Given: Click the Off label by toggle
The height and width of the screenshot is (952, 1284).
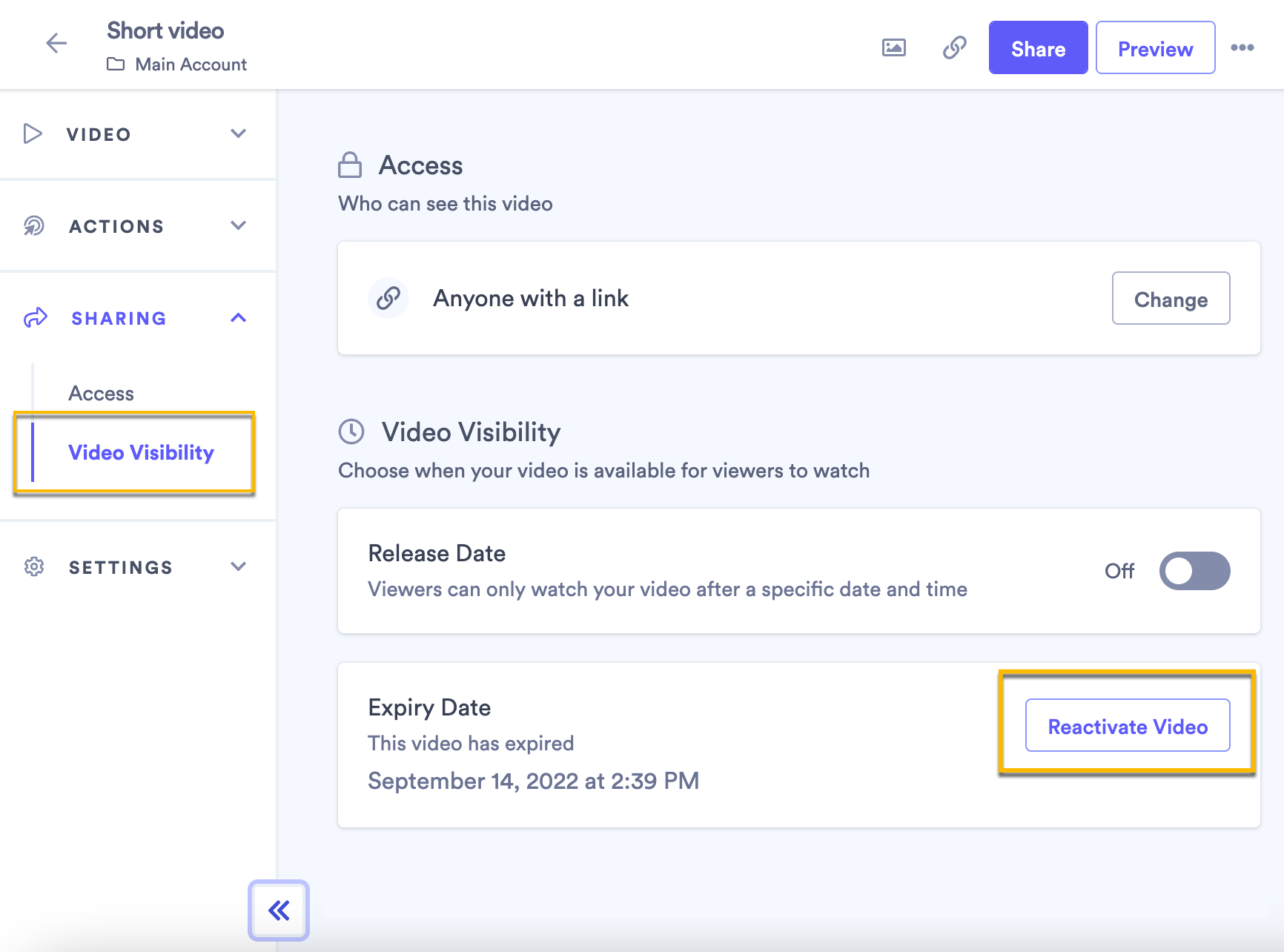Looking at the screenshot, I should [x=1119, y=571].
